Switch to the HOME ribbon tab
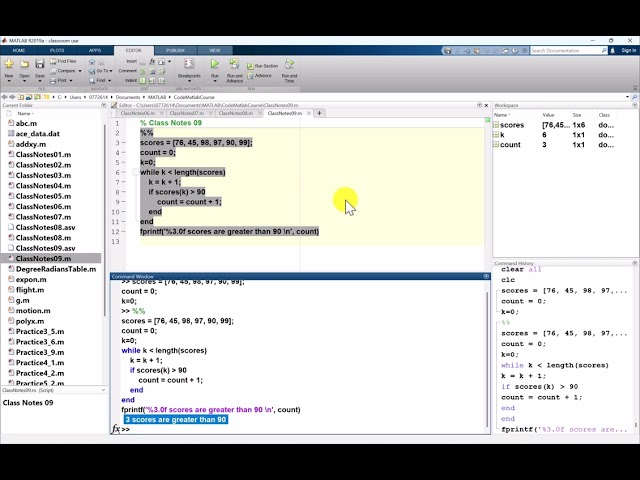Viewport: 640px width, 480px height. (x=19, y=51)
